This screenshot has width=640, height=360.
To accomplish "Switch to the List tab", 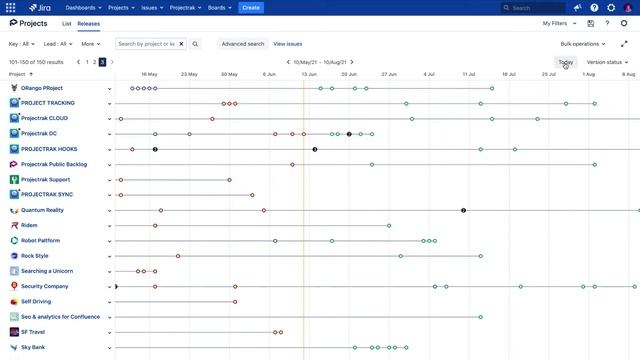I will pyautogui.click(x=67, y=24).
